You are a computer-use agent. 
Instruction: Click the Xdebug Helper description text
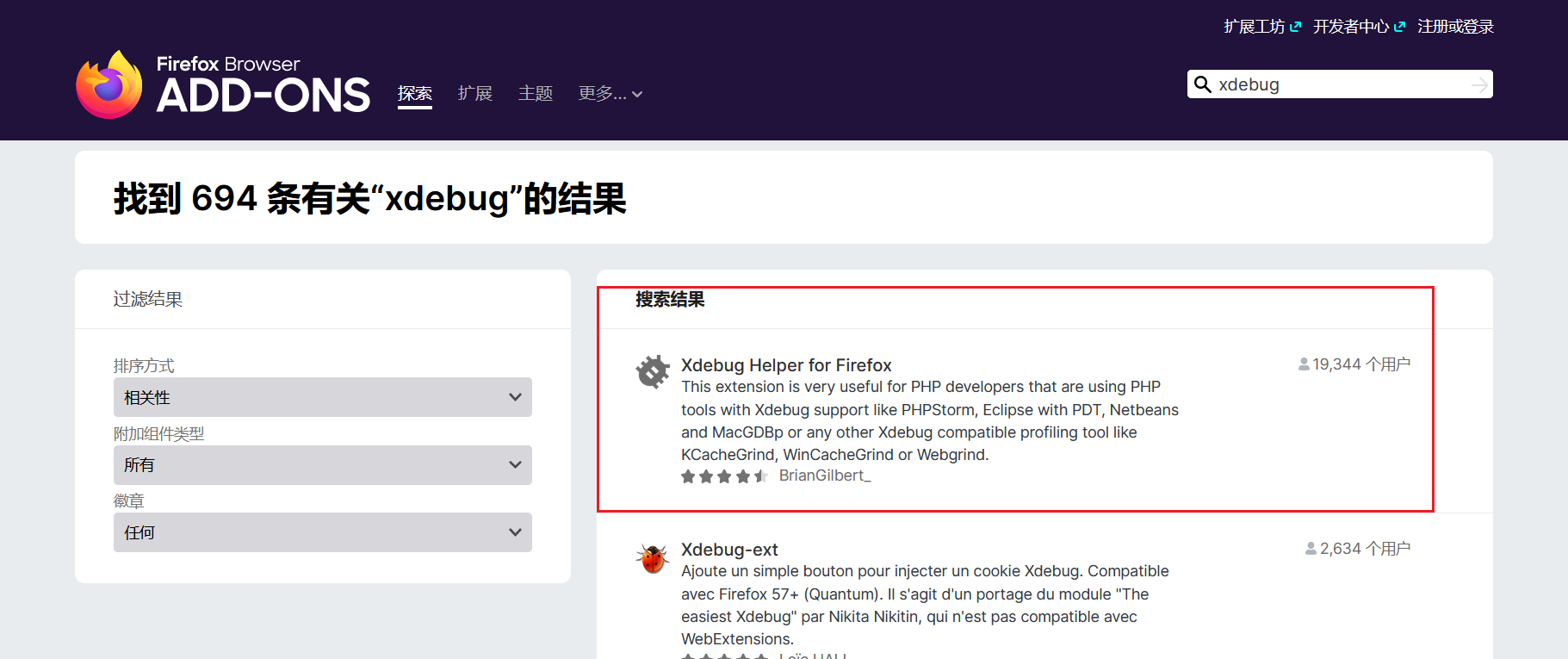[x=930, y=420]
